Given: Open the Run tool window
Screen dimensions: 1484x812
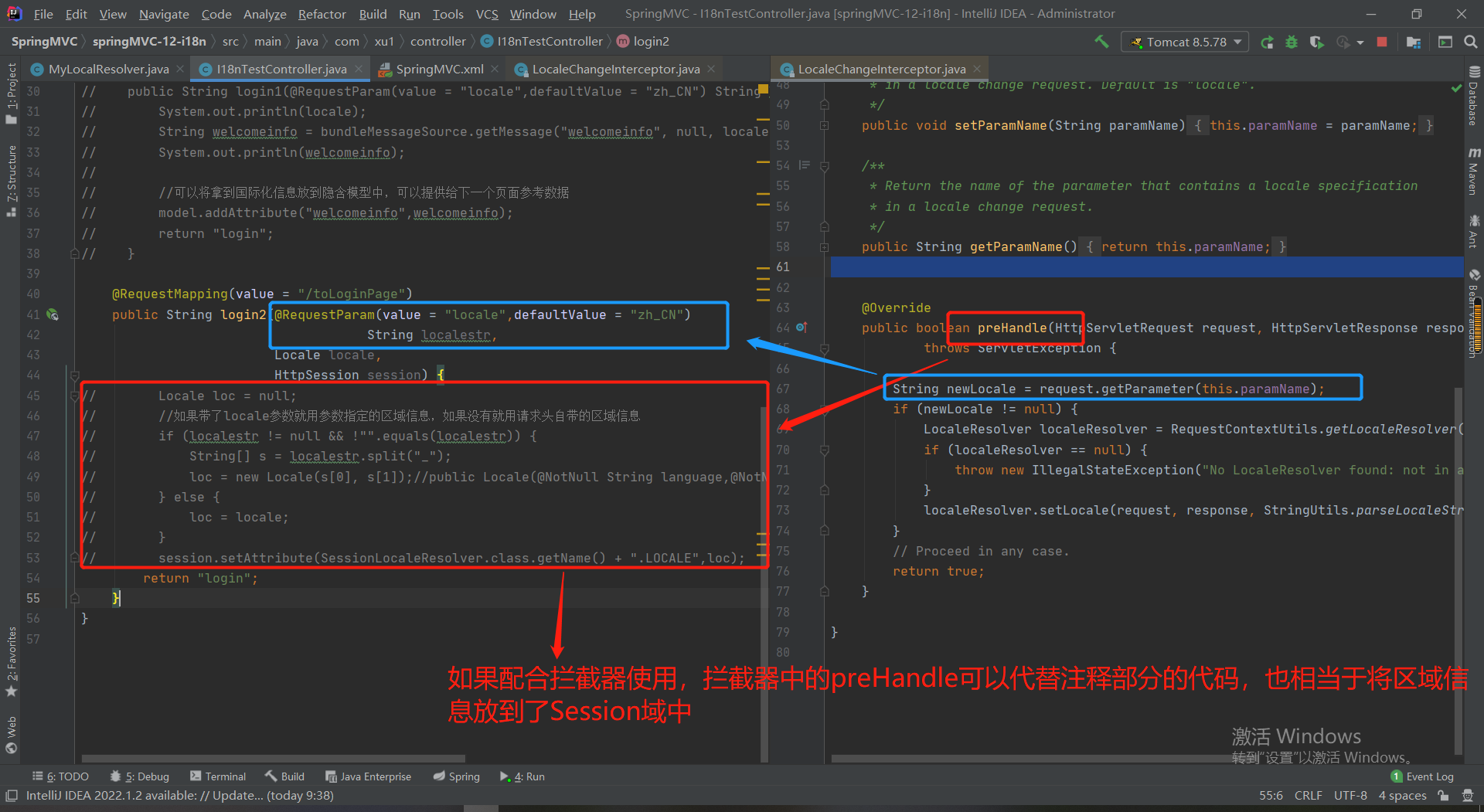Looking at the screenshot, I should pyautogui.click(x=522, y=776).
